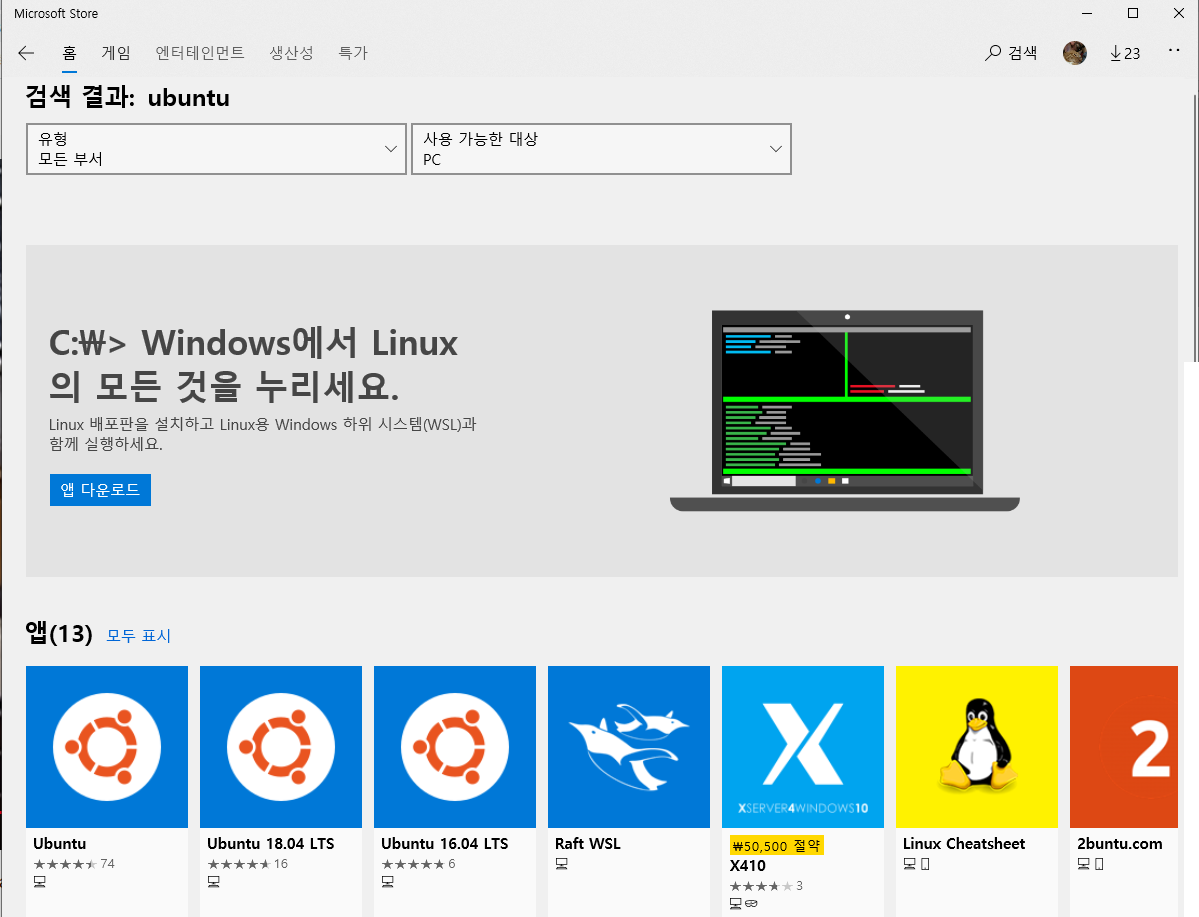Switch to the 홈 tab
This screenshot has height=917, width=1199.
[x=70, y=53]
